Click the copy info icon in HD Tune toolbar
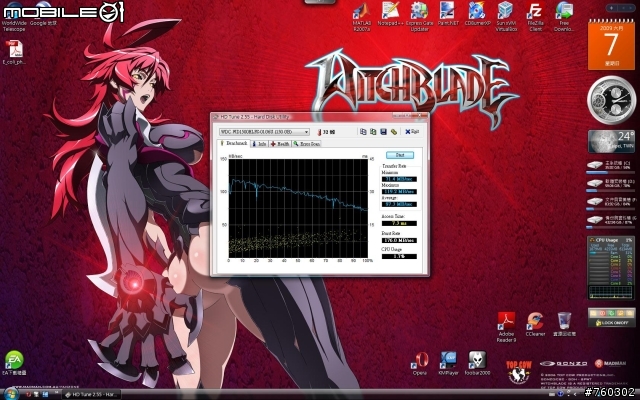 [363, 131]
